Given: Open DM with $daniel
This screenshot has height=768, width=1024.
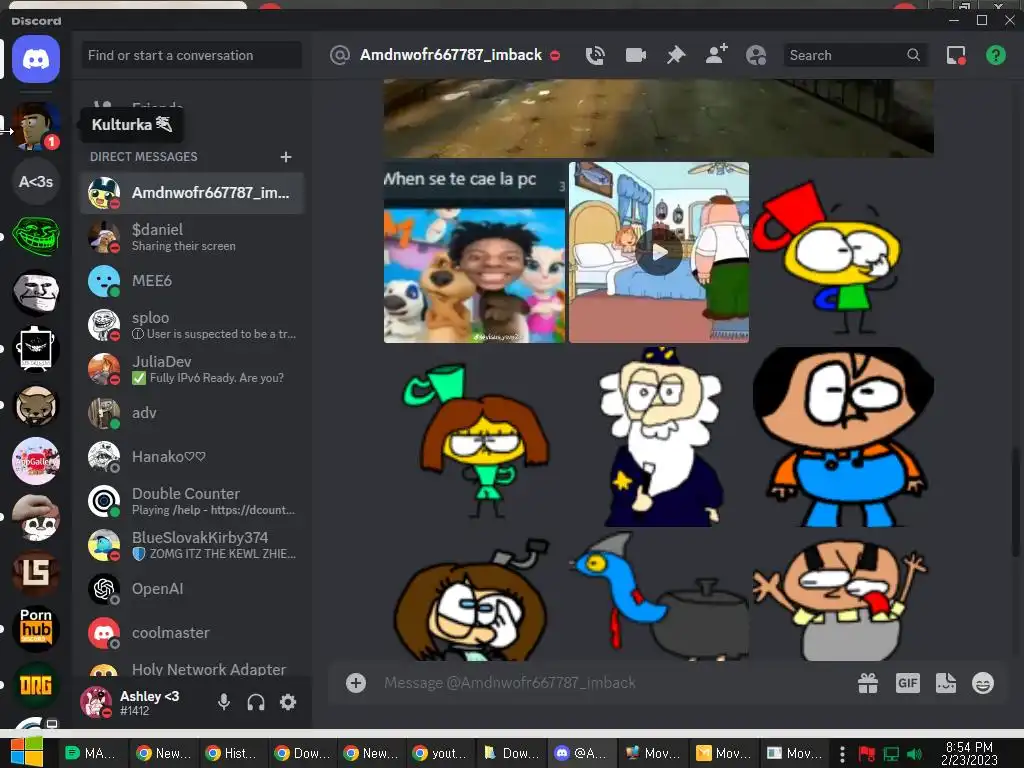Looking at the screenshot, I should pos(192,236).
